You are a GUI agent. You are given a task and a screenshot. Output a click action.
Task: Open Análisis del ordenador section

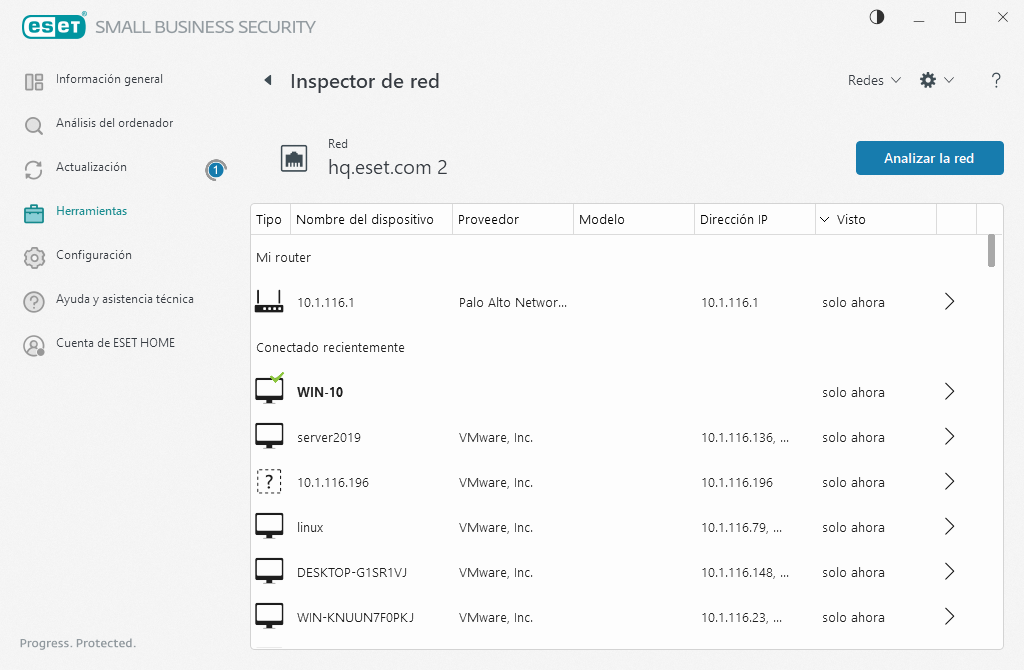point(114,124)
